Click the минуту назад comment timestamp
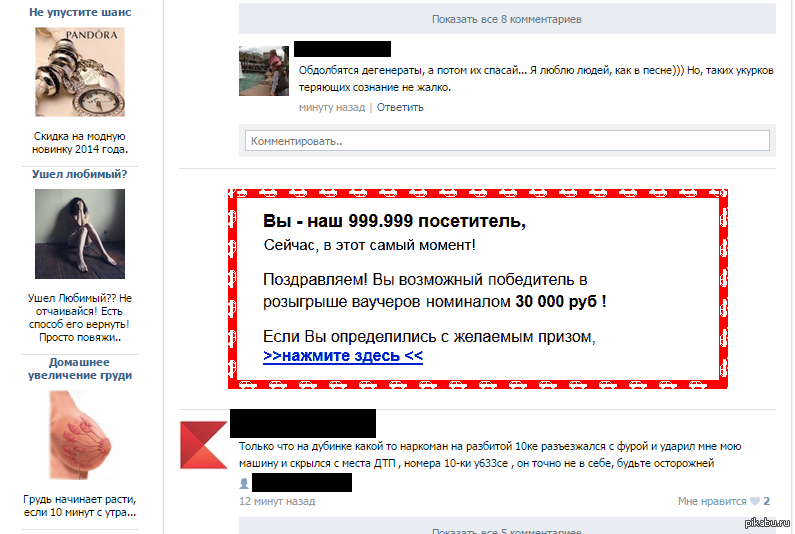Screen dimensions: 795x534 [332, 108]
